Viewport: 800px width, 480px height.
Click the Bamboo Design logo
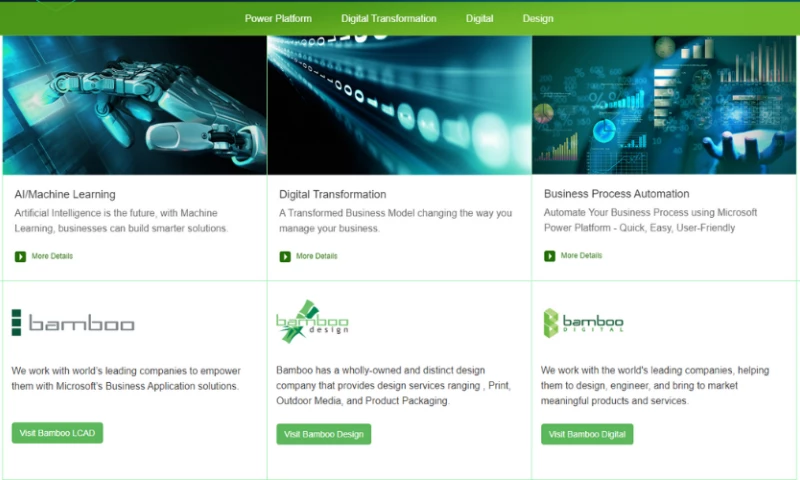click(x=312, y=322)
